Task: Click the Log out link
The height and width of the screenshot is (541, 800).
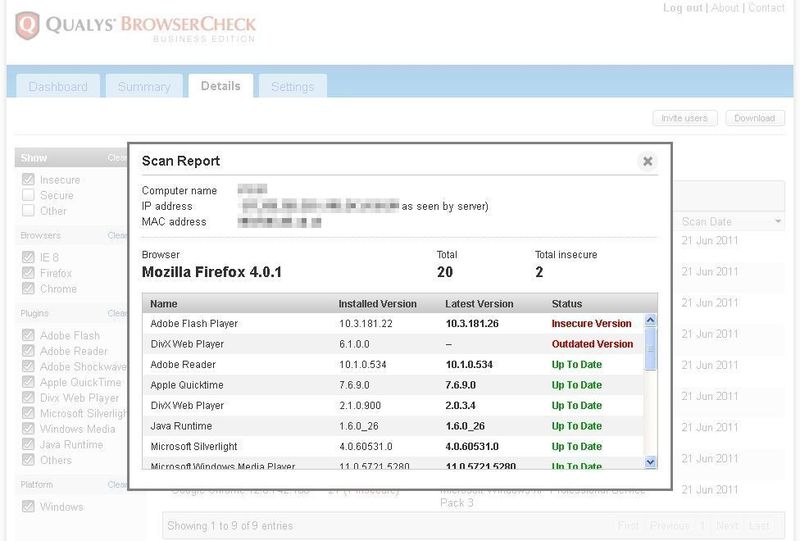Action: pyautogui.click(x=683, y=8)
